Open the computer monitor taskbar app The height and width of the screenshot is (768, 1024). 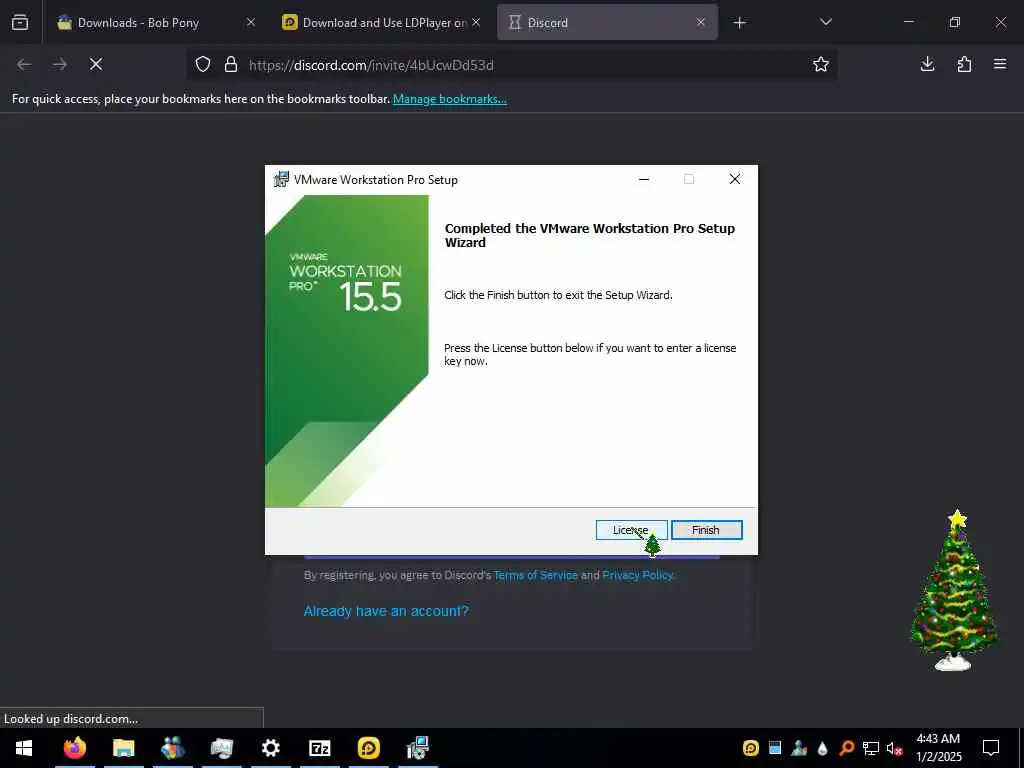click(221, 748)
